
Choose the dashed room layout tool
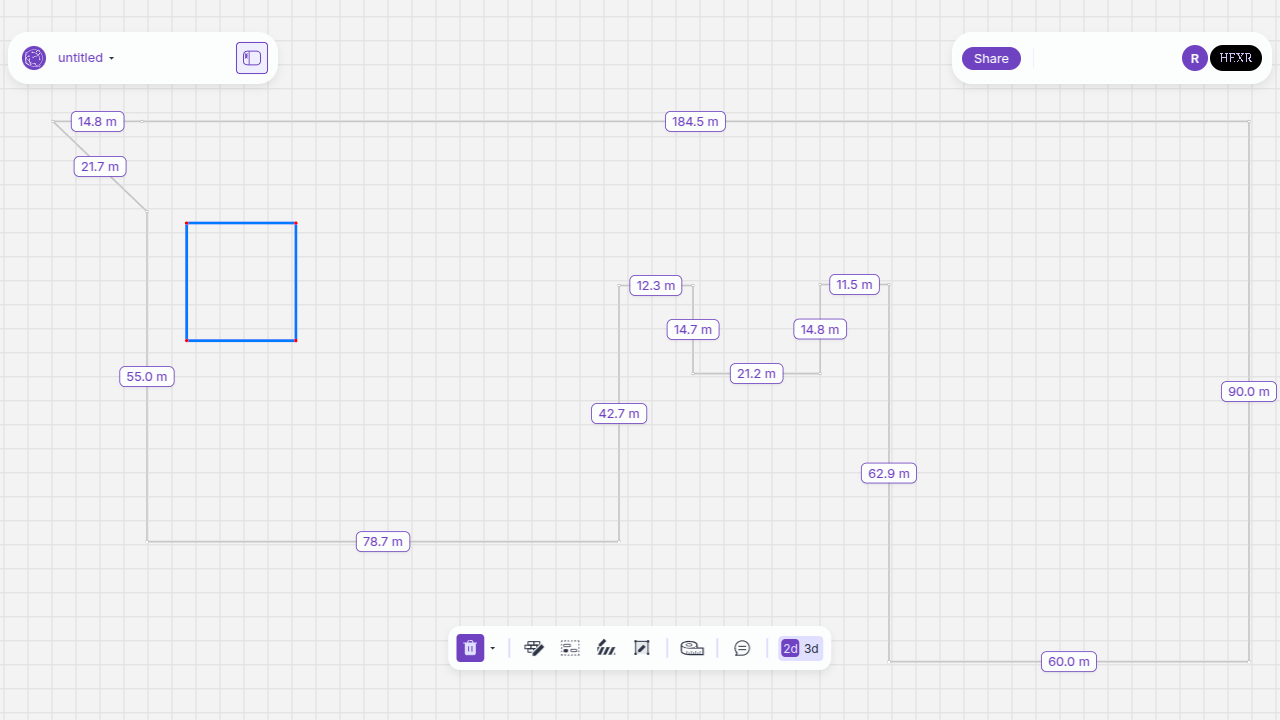pyautogui.click(x=570, y=648)
